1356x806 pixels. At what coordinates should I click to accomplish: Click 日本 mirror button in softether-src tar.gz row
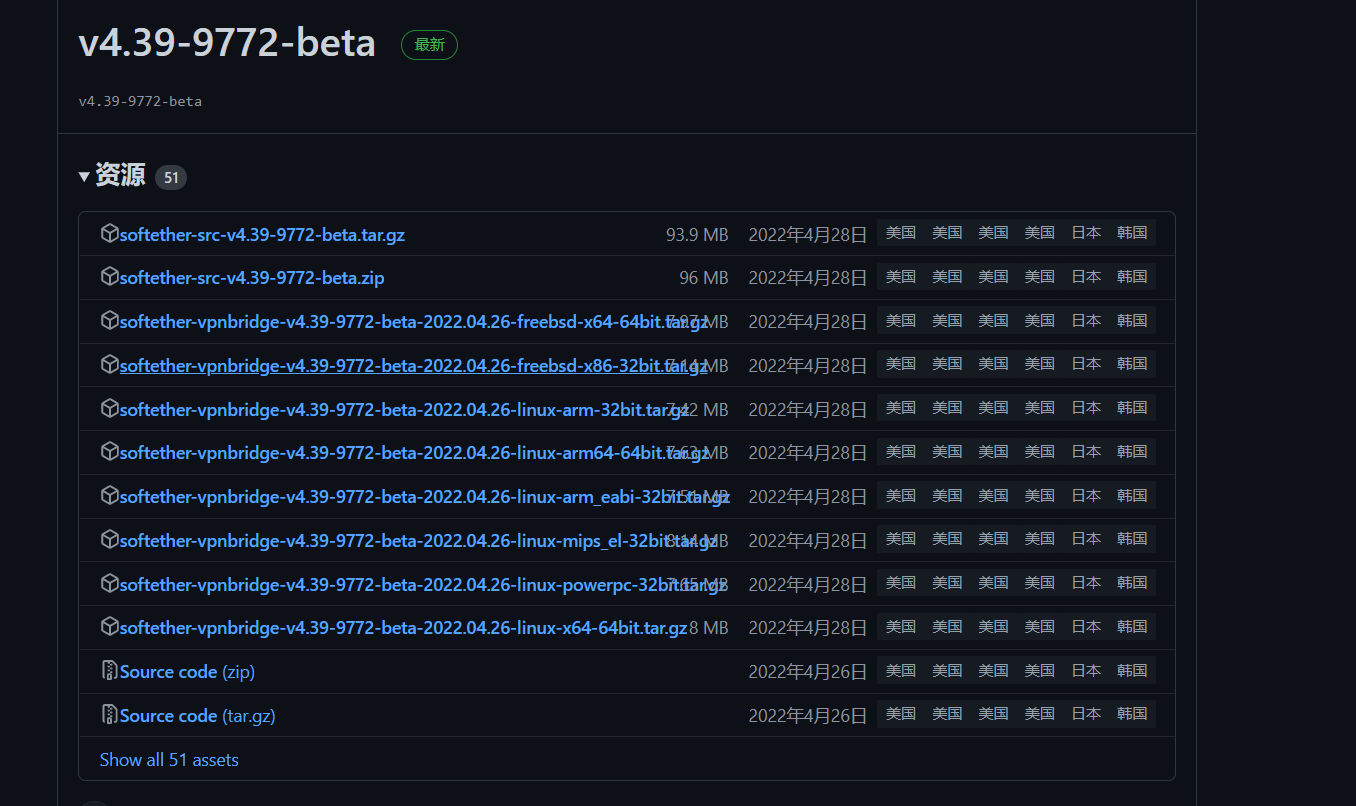[x=1086, y=232]
